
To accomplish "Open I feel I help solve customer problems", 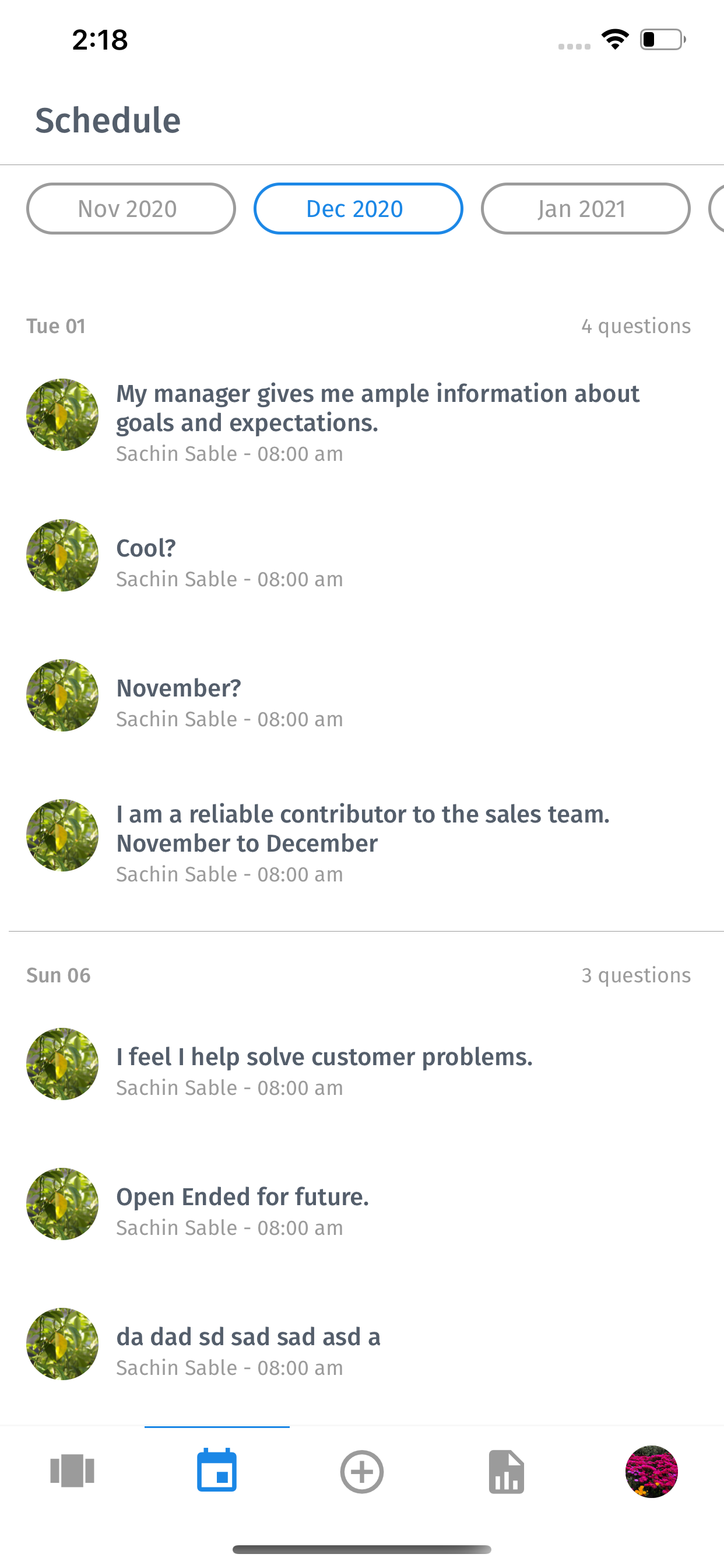I will 324,1072.
